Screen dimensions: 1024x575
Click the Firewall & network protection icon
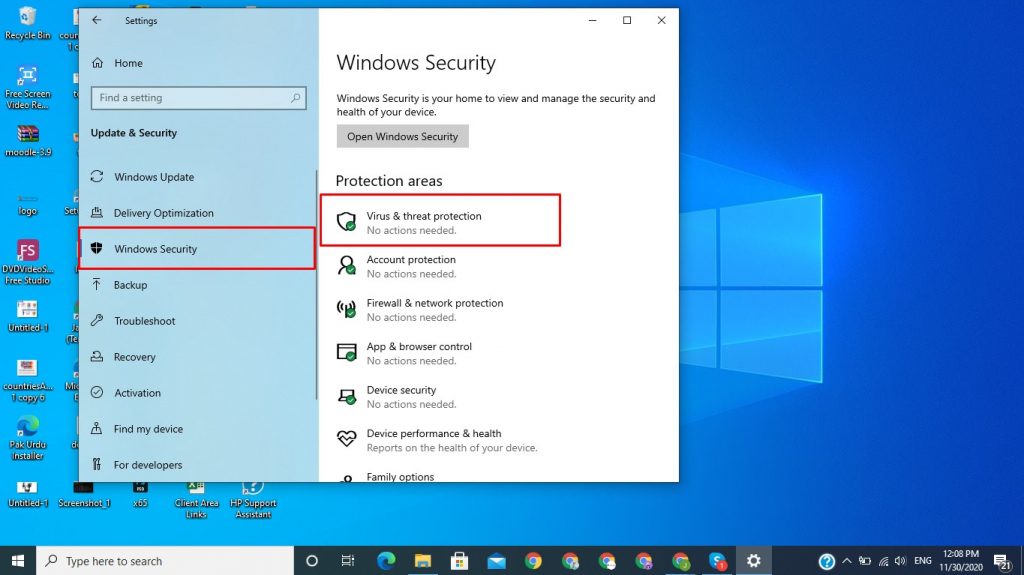click(x=347, y=309)
